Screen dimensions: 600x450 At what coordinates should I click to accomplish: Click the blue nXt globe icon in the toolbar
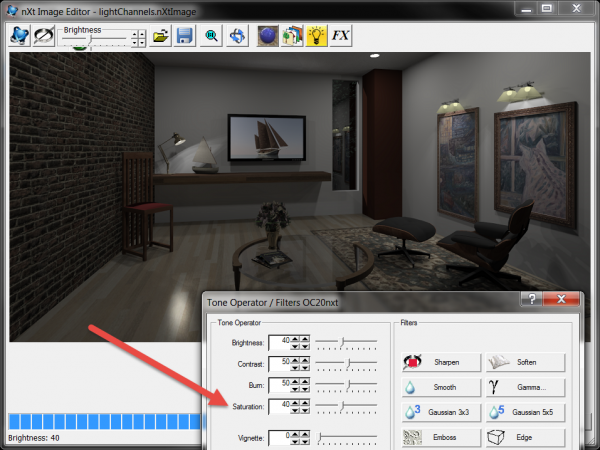[x=20, y=36]
